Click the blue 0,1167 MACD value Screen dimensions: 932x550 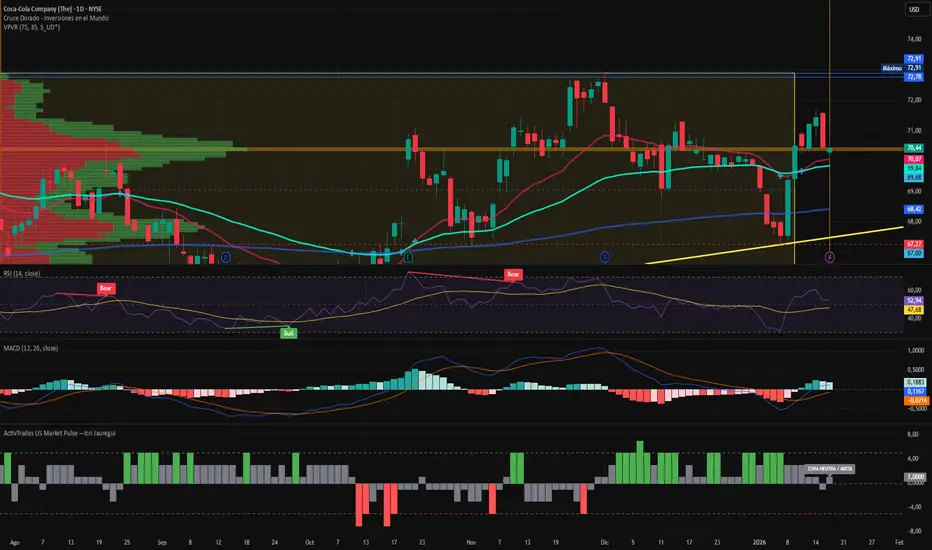pos(916,391)
